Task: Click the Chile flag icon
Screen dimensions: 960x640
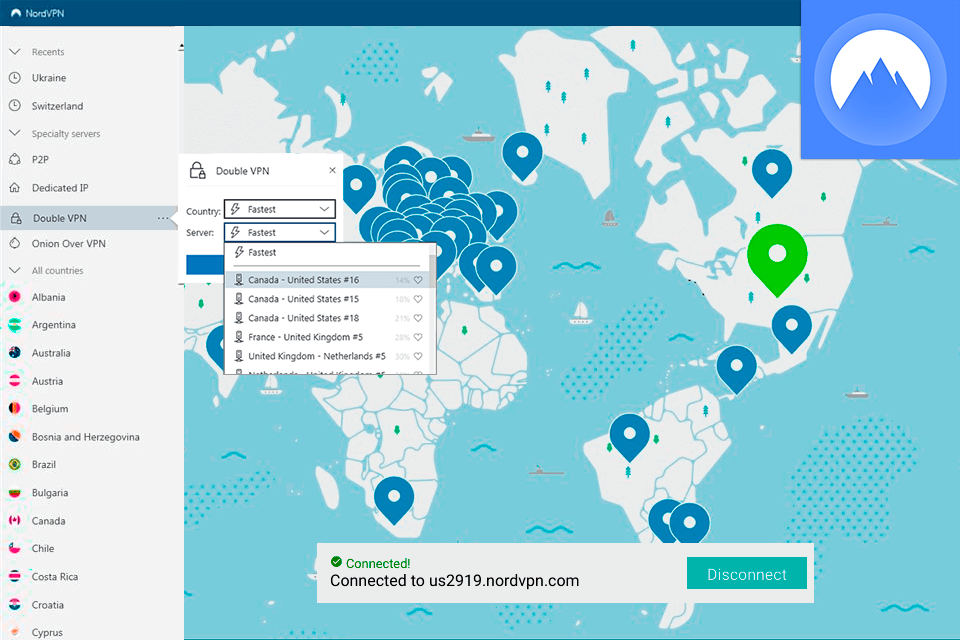Action: (x=15, y=548)
